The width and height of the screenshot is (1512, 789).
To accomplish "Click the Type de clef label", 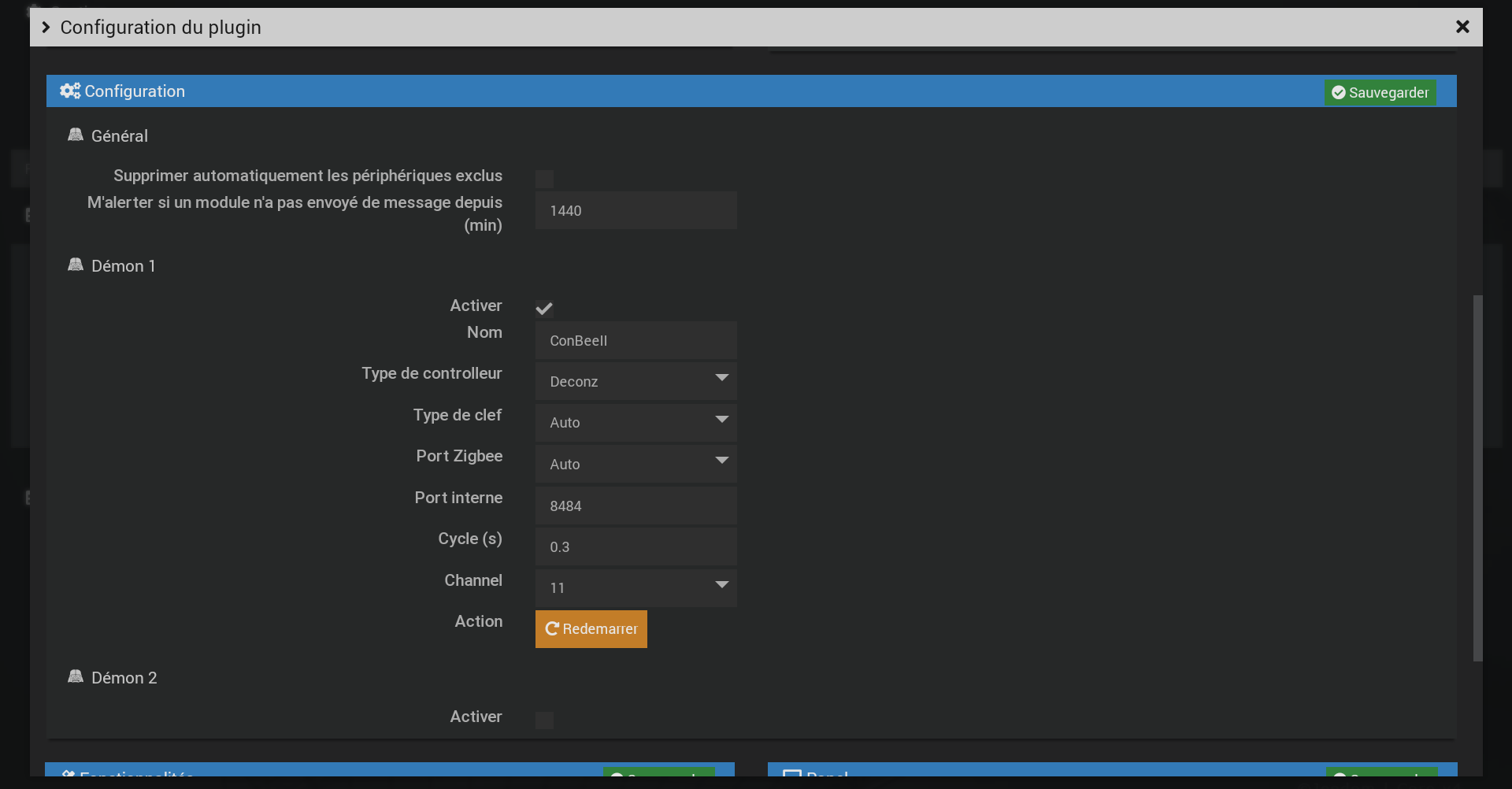I will pyautogui.click(x=458, y=415).
